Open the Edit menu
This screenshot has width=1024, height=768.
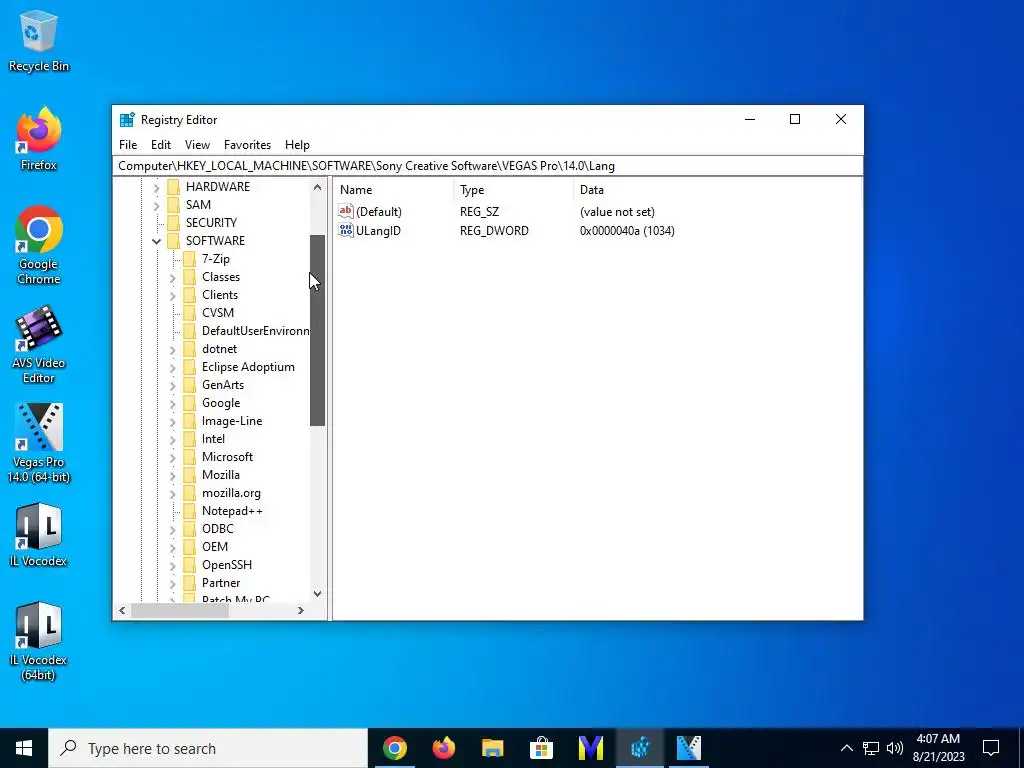click(x=161, y=145)
